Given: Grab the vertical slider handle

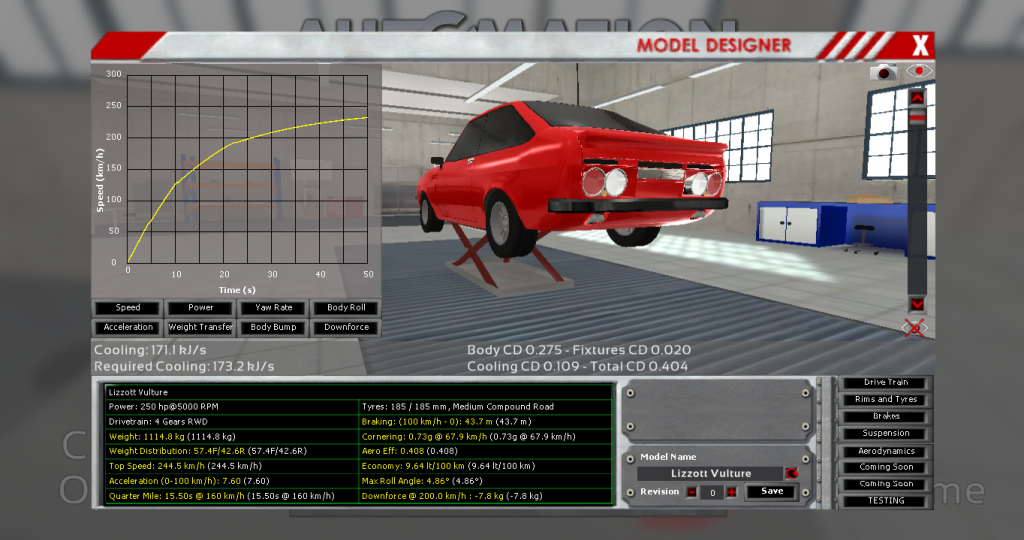Looking at the screenshot, I should point(918,118).
